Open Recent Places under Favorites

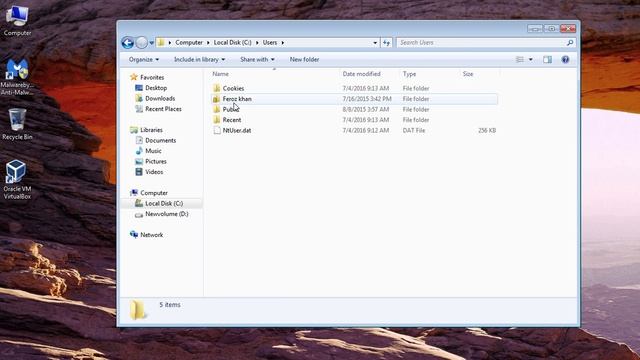(x=163, y=109)
